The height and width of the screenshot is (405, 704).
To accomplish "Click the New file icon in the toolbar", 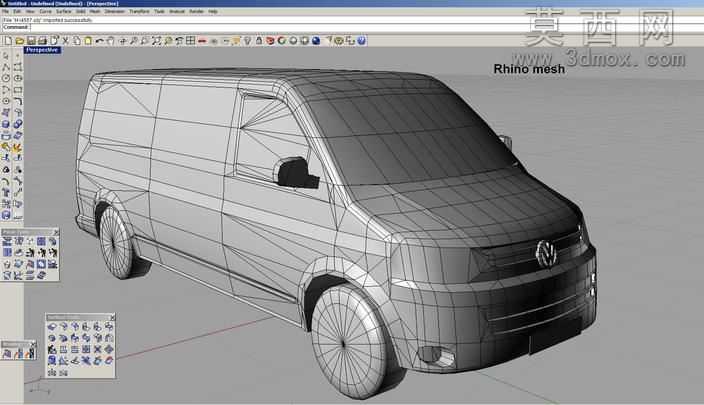I will (x=8, y=41).
